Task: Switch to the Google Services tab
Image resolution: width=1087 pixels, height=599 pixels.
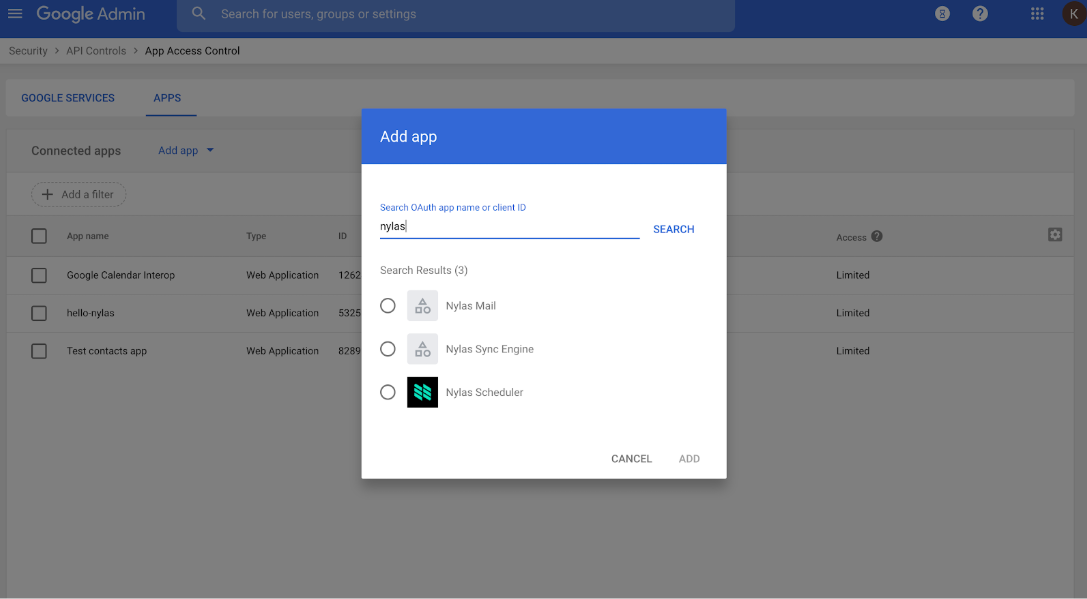Action: pyautogui.click(x=68, y=98)
